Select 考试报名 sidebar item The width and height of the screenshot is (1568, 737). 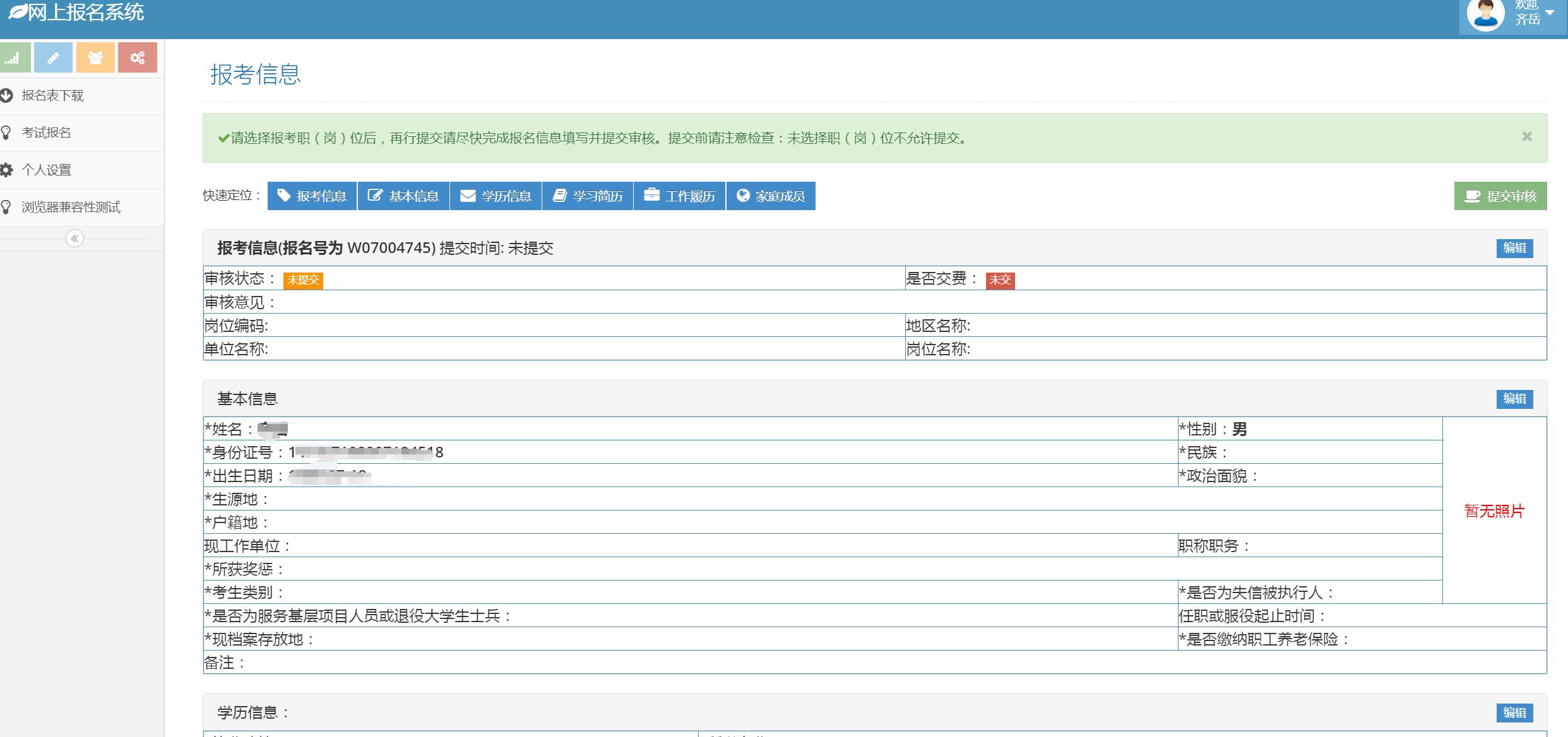[x=46, y=133]
